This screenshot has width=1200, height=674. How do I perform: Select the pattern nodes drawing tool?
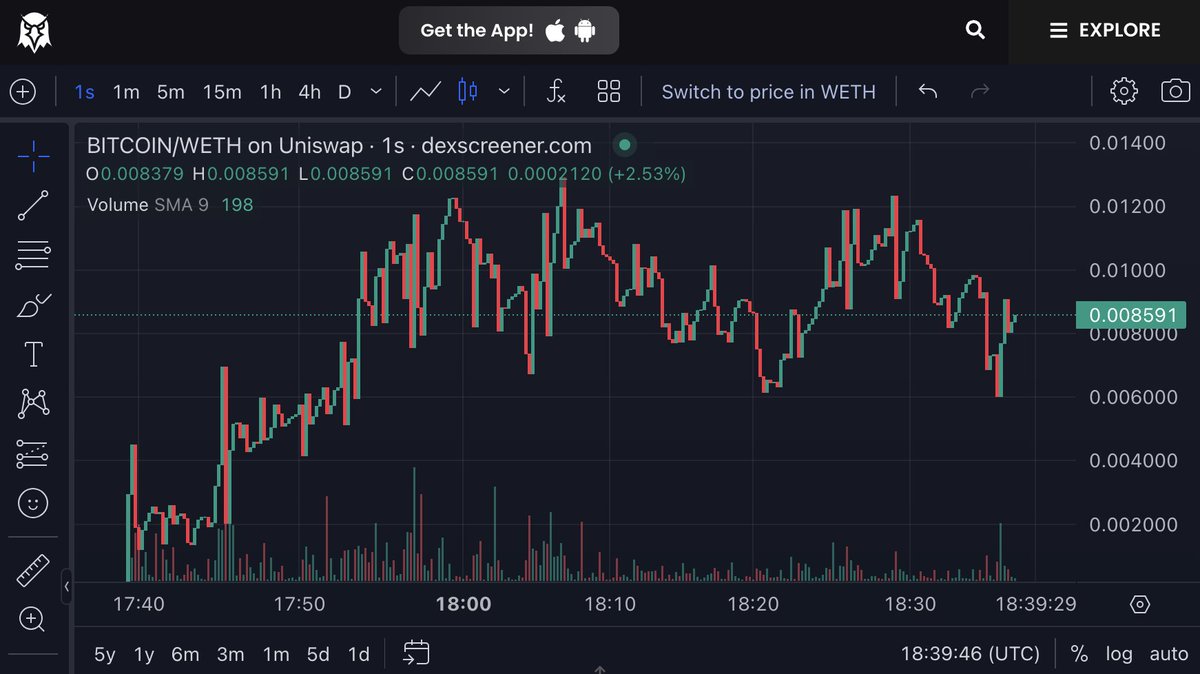(x=33, y=403)
